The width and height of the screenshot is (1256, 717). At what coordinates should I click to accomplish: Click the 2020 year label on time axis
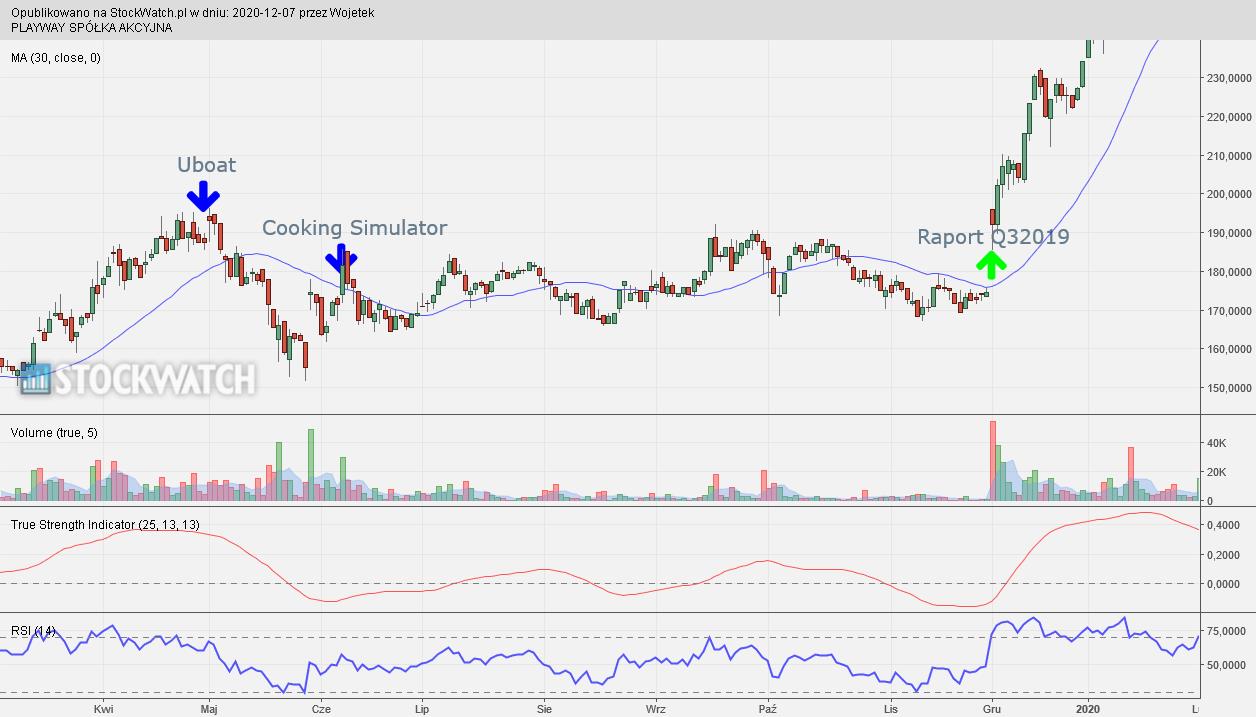1089,708
